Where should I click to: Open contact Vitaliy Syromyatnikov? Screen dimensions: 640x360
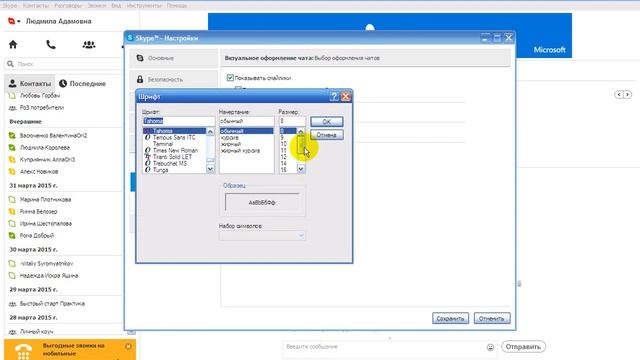point(47,264)
